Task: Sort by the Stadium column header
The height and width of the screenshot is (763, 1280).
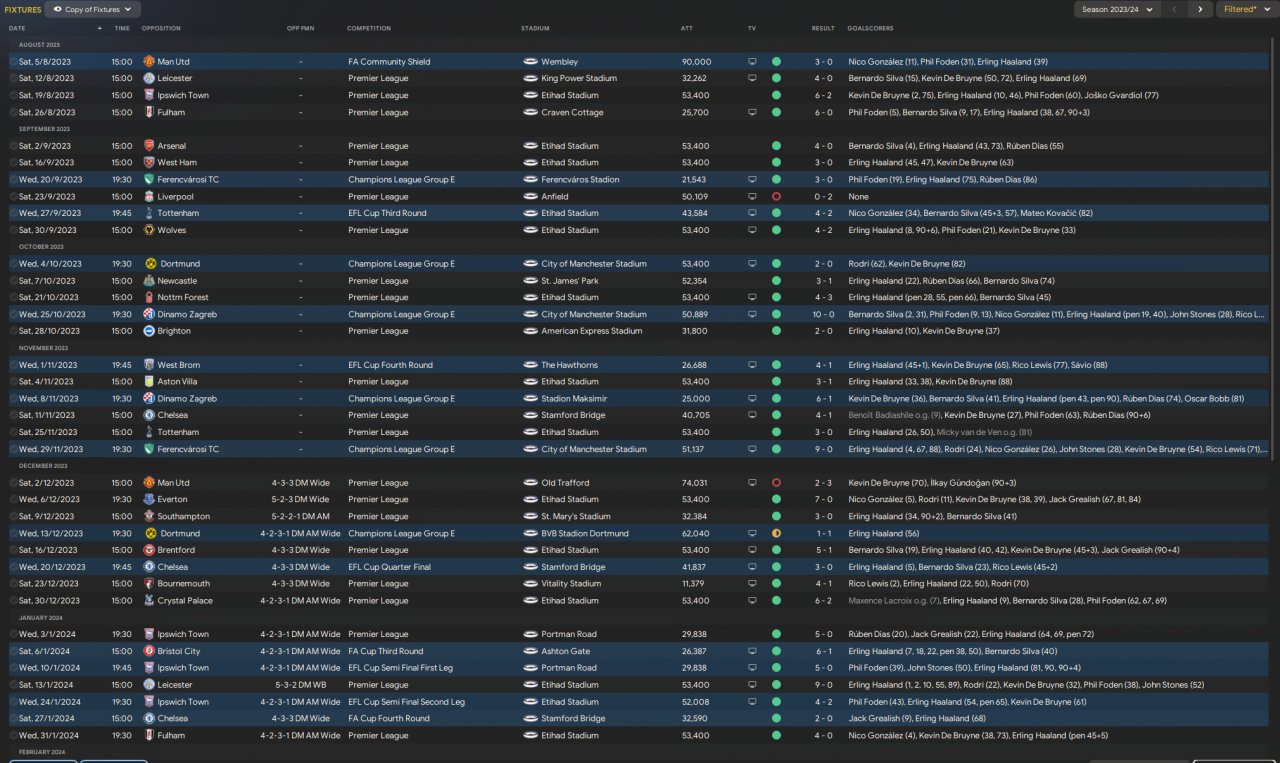Action: pos(535,28)
